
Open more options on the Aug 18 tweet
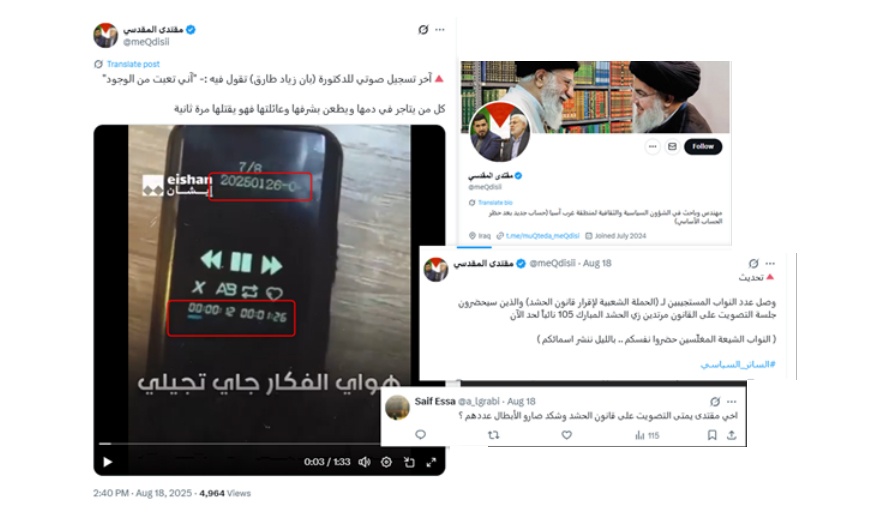coord(770,264)
